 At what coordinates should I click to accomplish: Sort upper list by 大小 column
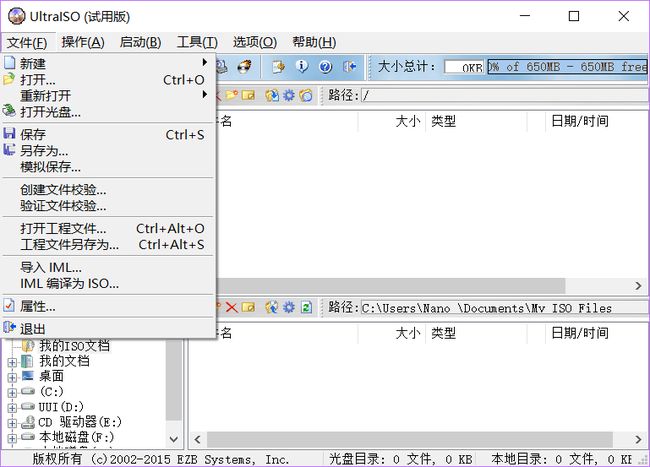tap(391, 121)
